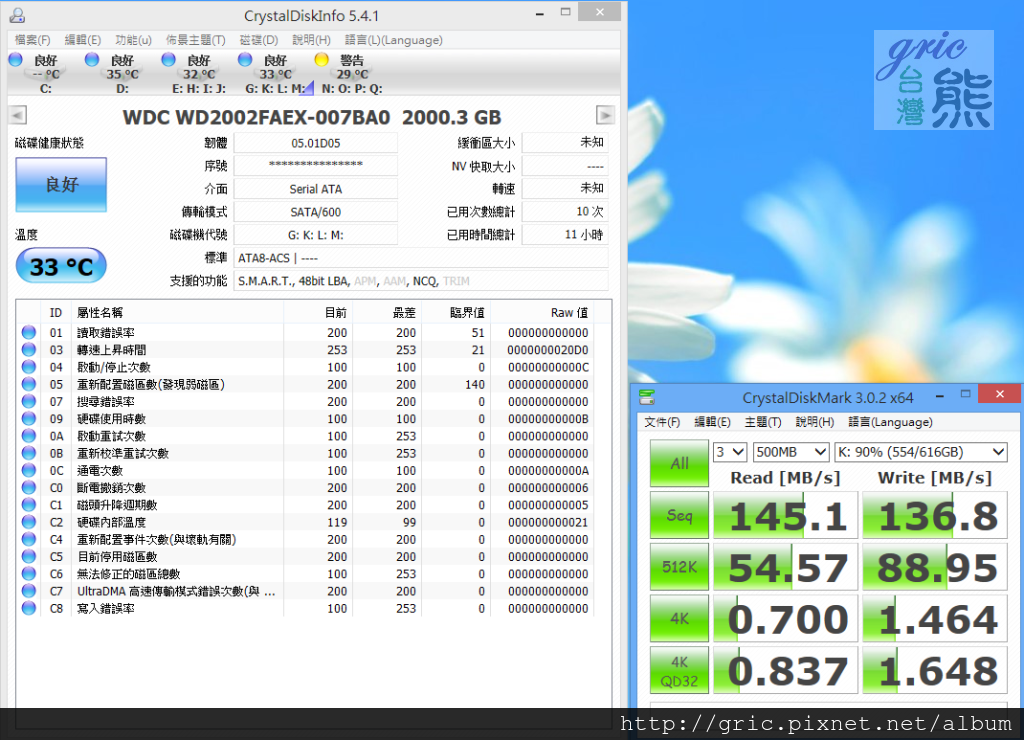The image size is (1024, 740).
Task: Click the 33 °C temperature button
Action: tap(61, 266)
